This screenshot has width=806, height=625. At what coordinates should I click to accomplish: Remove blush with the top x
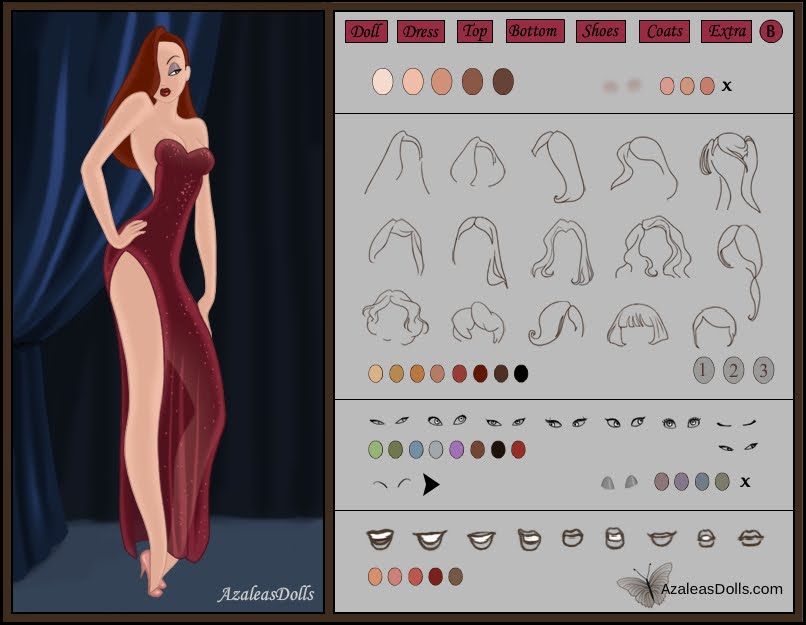tap(727, 86)
